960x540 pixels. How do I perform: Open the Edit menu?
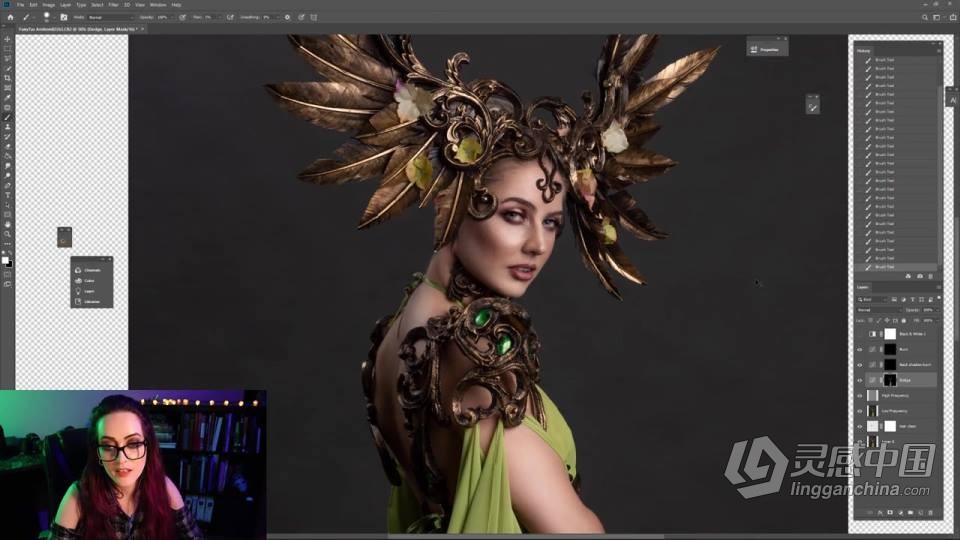pyautogui.click(x=34, y=5)
